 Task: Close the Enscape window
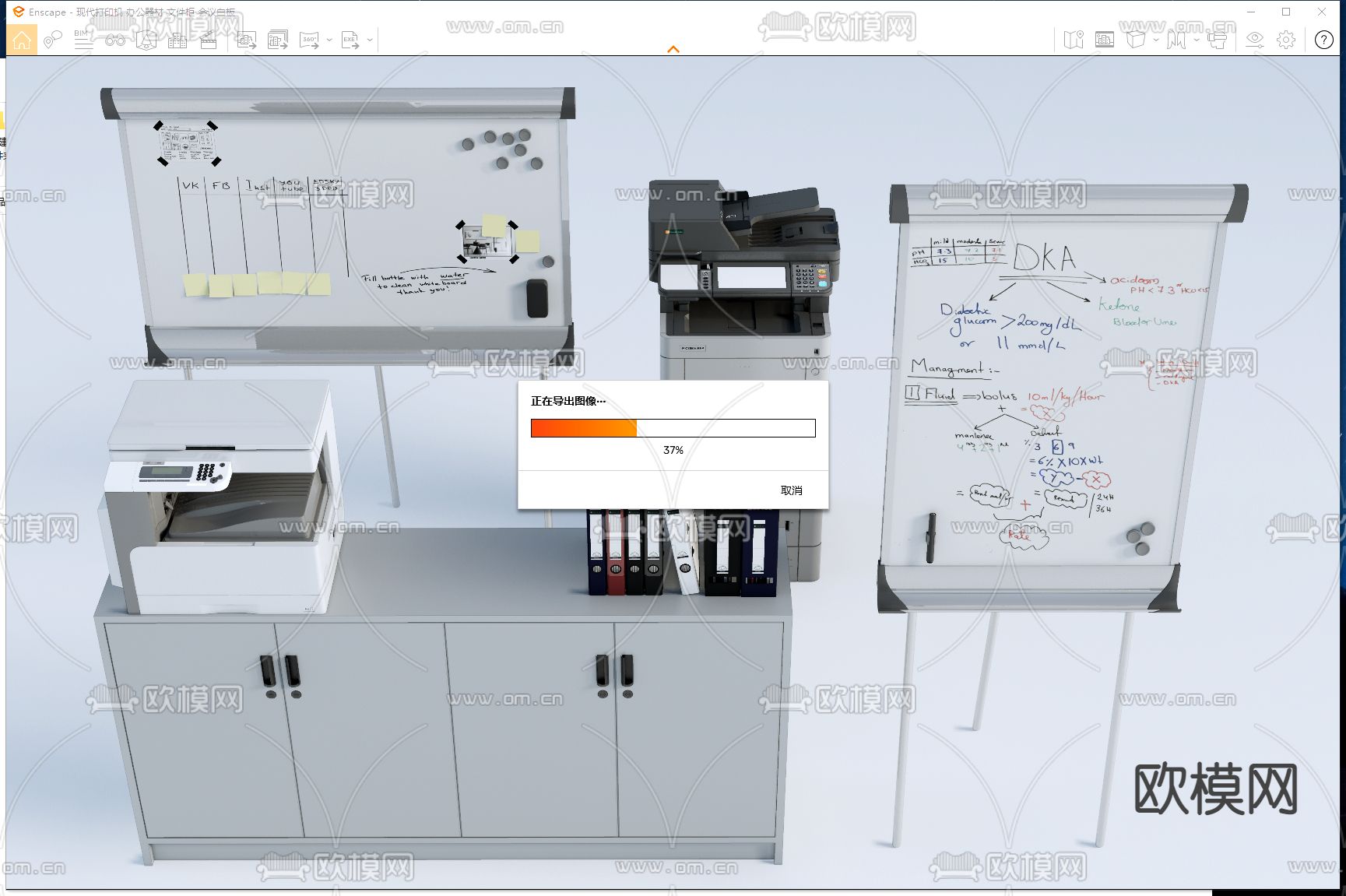click(1322, 12)
